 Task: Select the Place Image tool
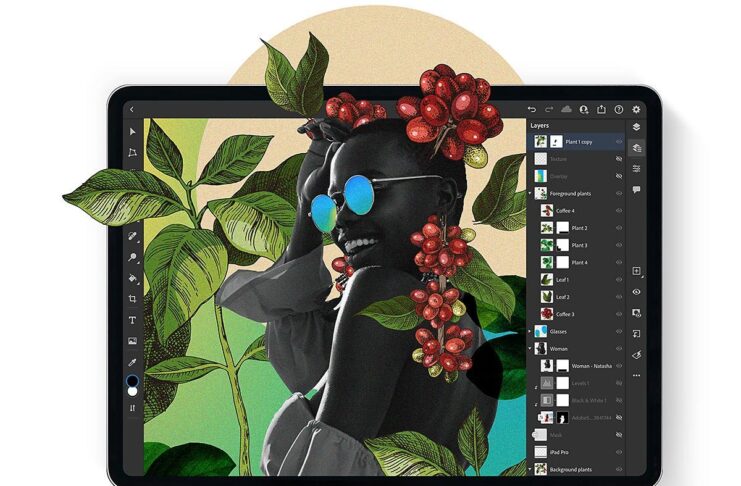[x=132, y=341]
